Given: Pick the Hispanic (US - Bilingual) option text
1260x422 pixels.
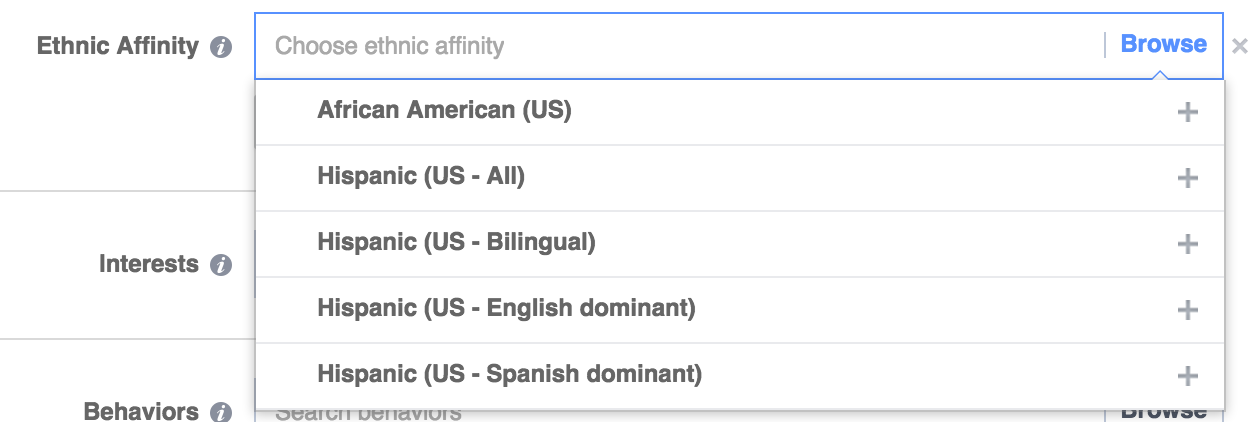Looking at the screenshot, I should [x=456, y=242].
